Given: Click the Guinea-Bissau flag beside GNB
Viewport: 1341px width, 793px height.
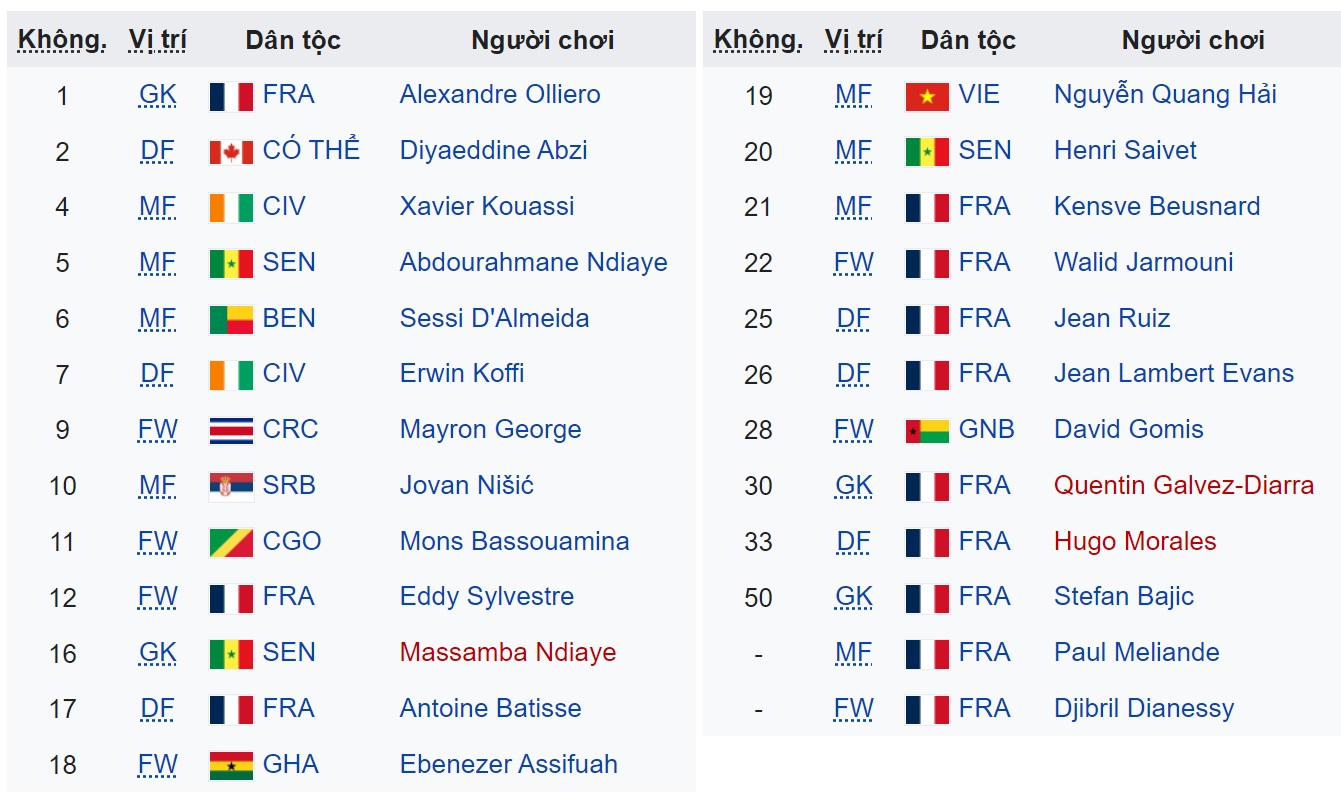Looking at the screenshot, I should click(x=926, y=431).
